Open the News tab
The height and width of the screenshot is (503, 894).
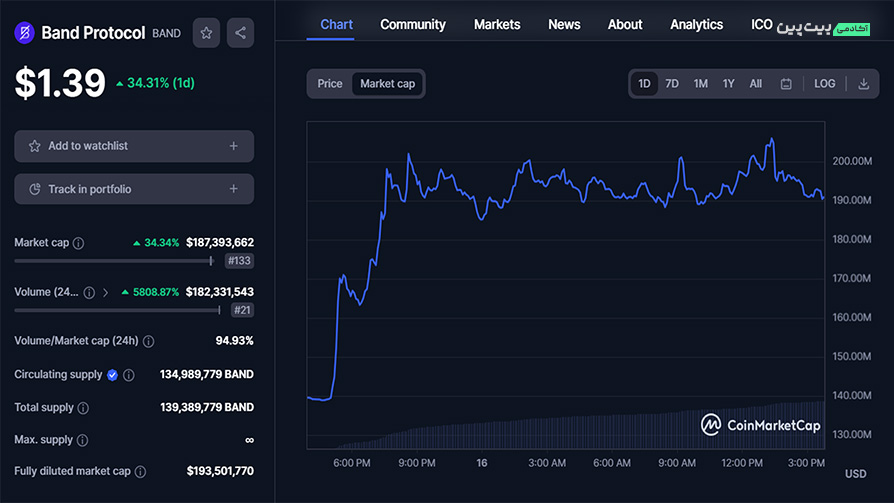pos(564,25)
